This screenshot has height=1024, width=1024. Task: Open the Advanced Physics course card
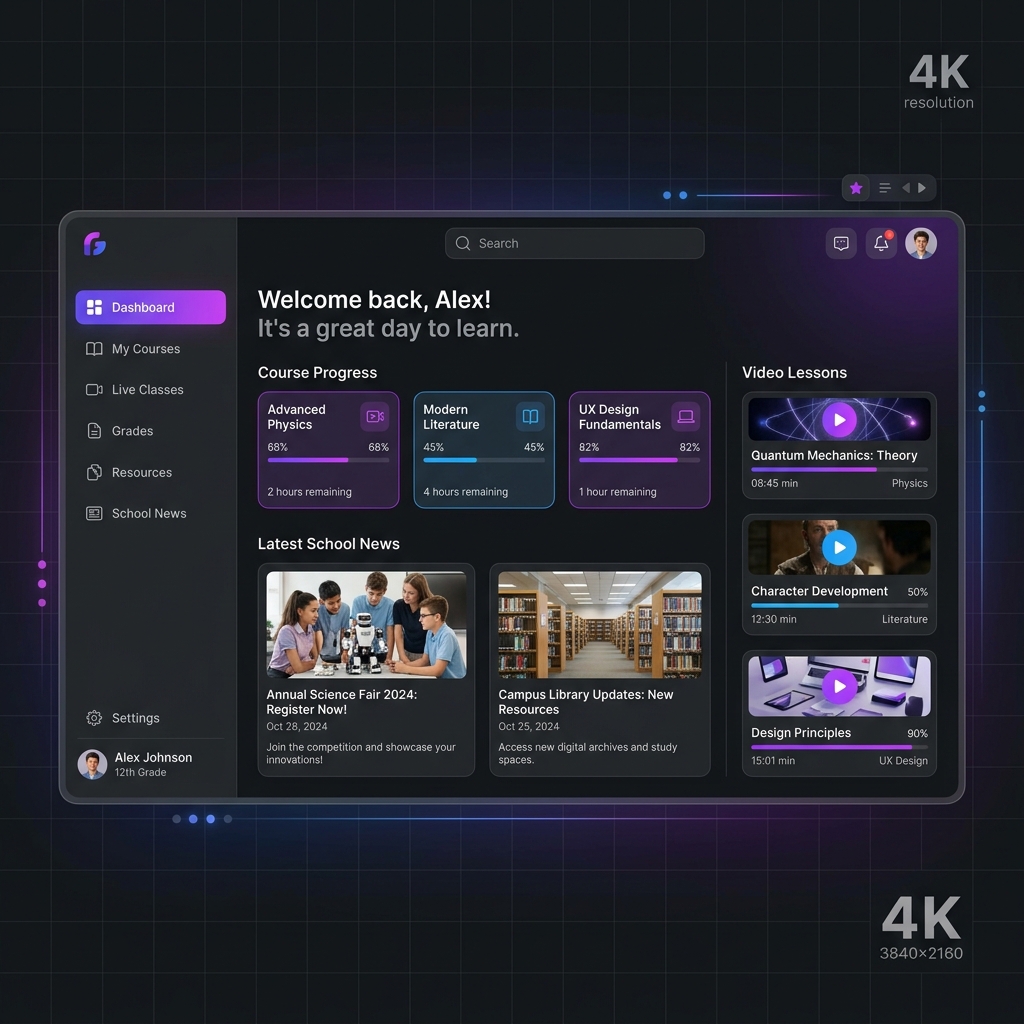point(328,450)
